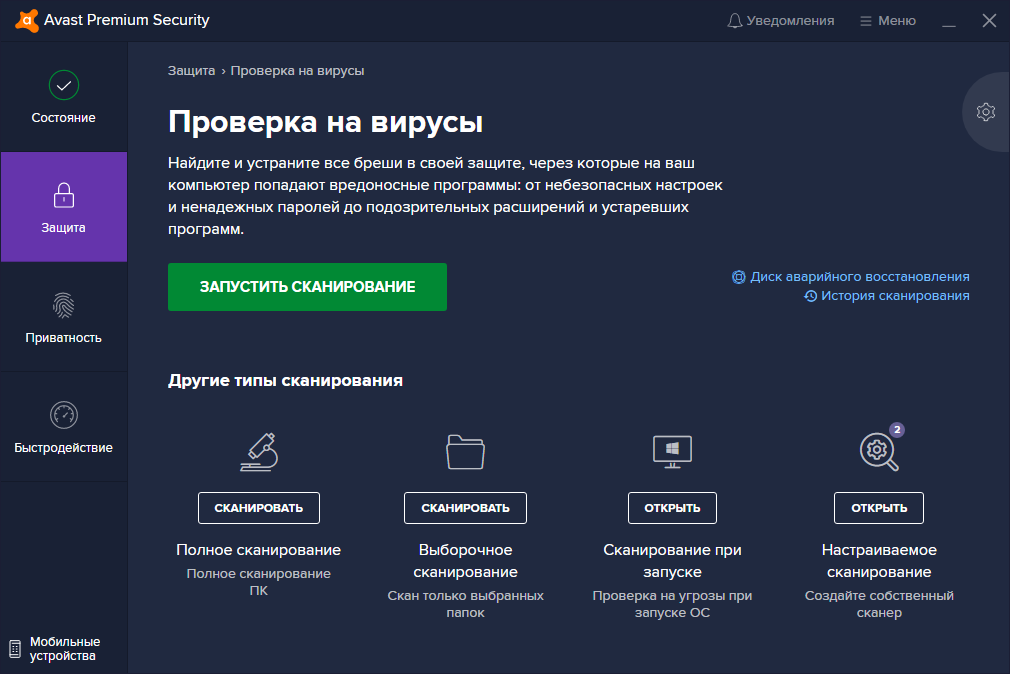Click Открыть for Настраиваемое сканирование
1010x674 pixels.
(x=879, y=508)
